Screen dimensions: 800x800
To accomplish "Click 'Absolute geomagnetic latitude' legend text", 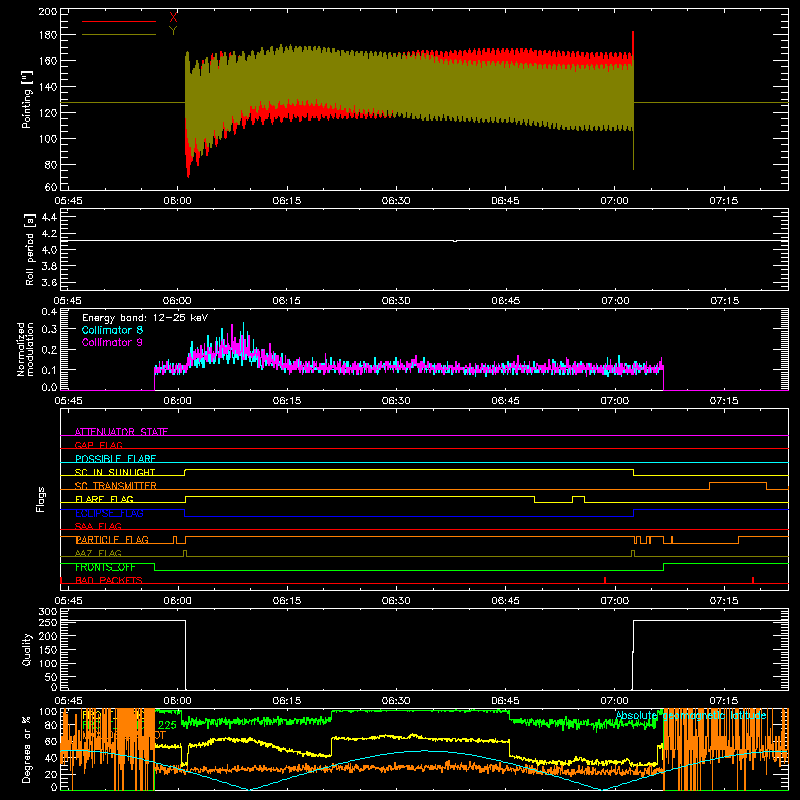I will pos(691,716).
